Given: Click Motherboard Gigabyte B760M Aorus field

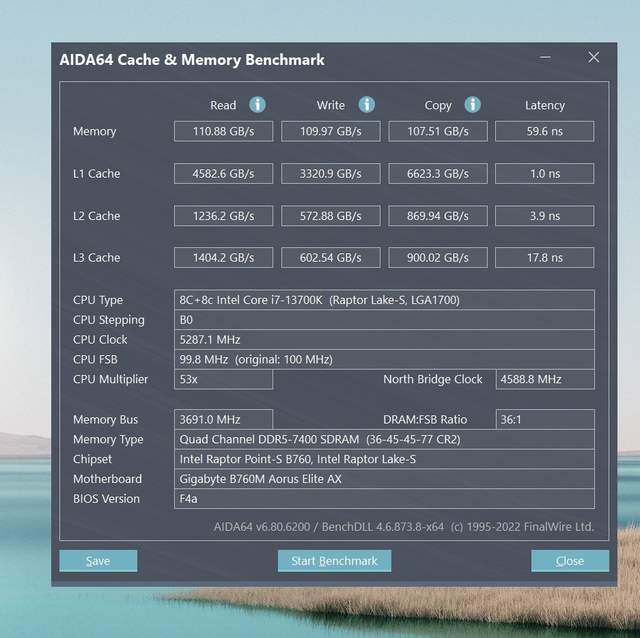Looking at the screenshot, I should (x=384, y=479).
